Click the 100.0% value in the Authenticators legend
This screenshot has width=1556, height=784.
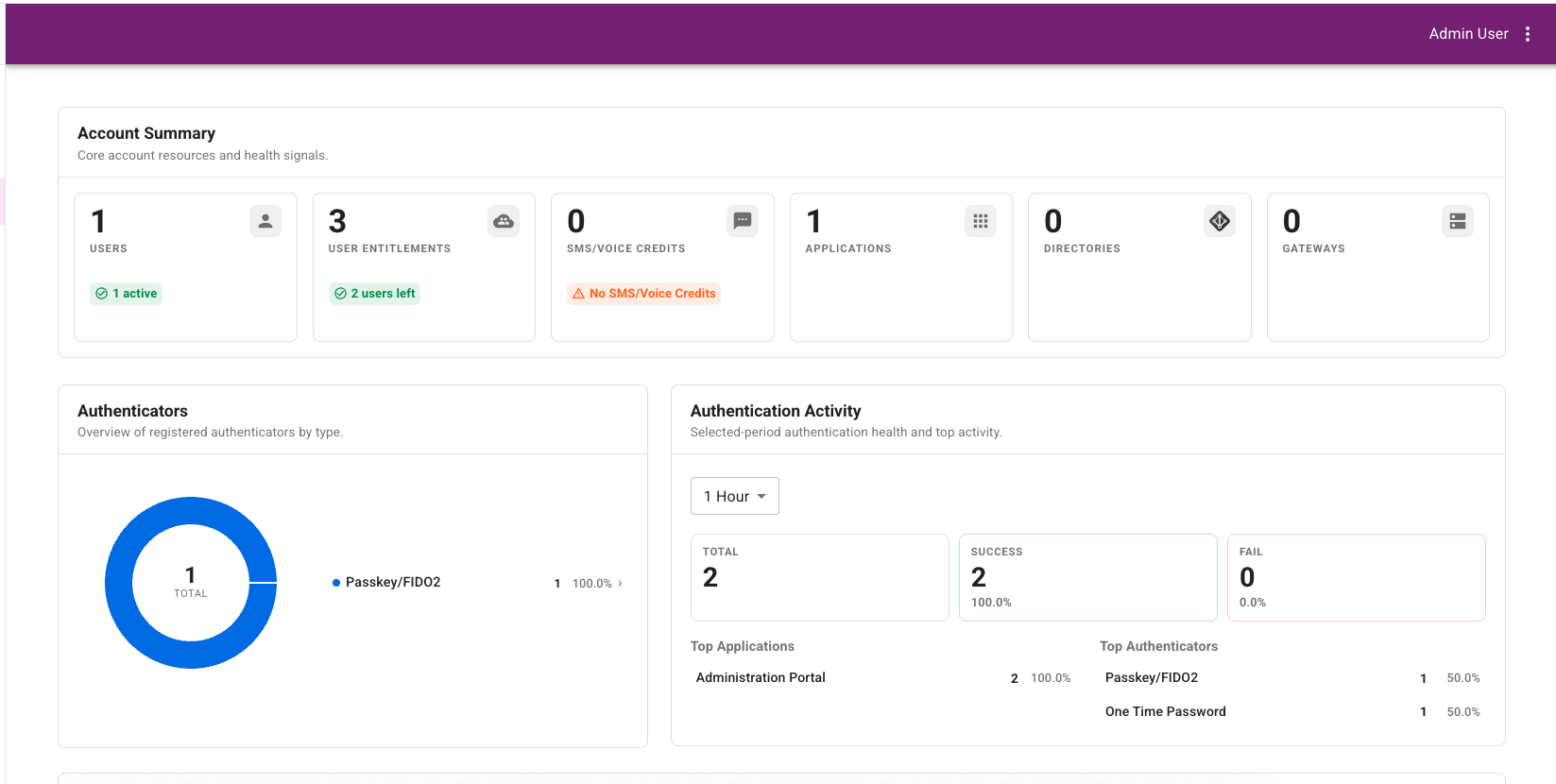[592, 584]
